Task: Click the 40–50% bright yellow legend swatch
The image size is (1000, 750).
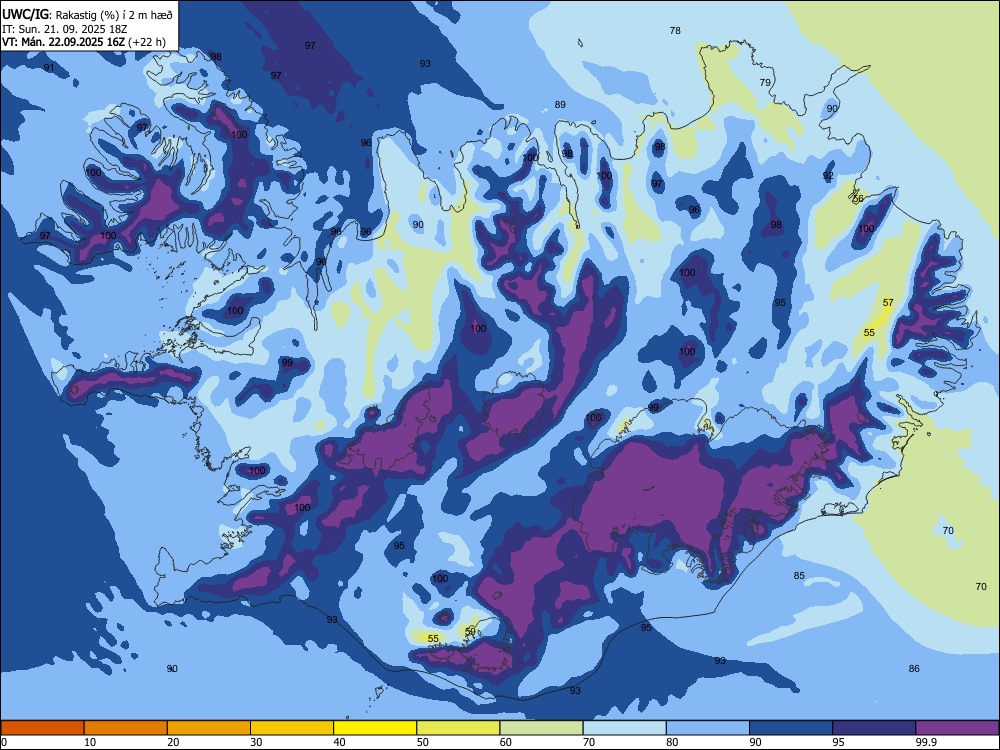Action: (375, 728)
